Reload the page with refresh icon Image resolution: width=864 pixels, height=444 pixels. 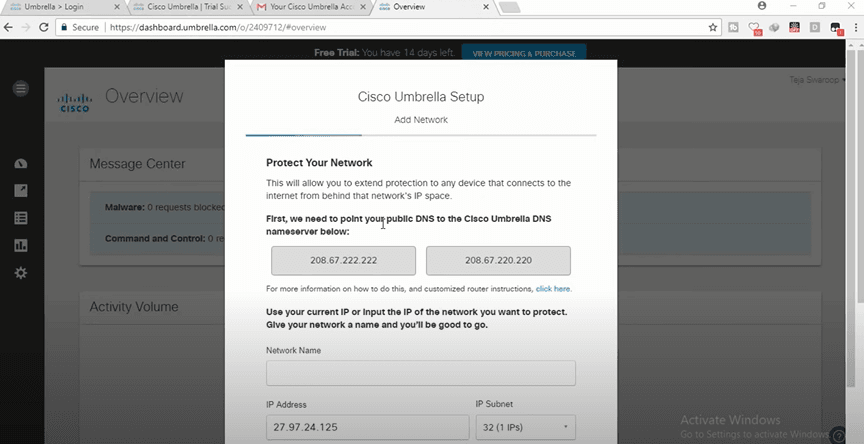coord(44,28)
